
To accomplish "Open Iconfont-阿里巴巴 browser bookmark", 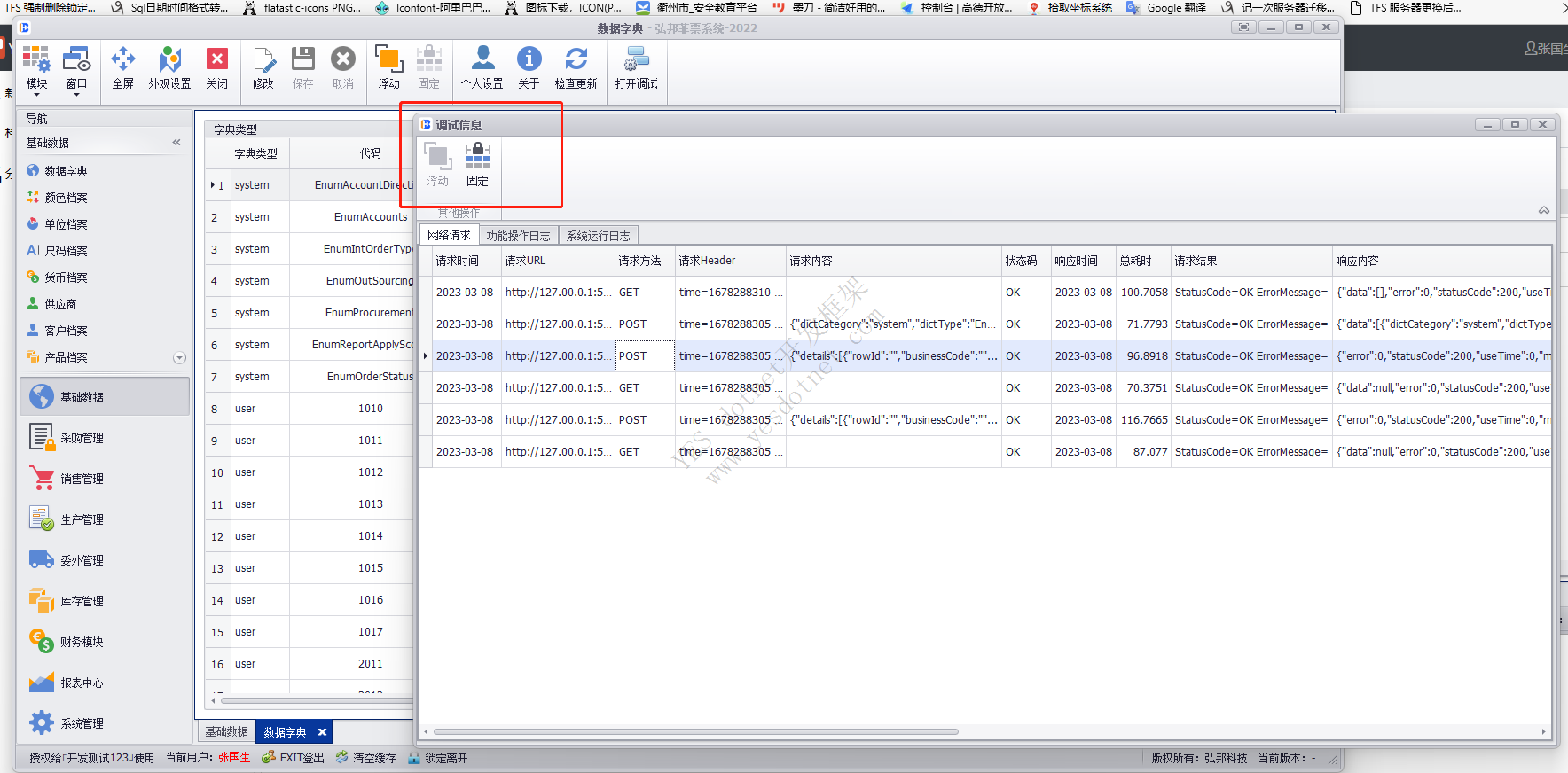I will pyautogui.click(x=434, y=8).
